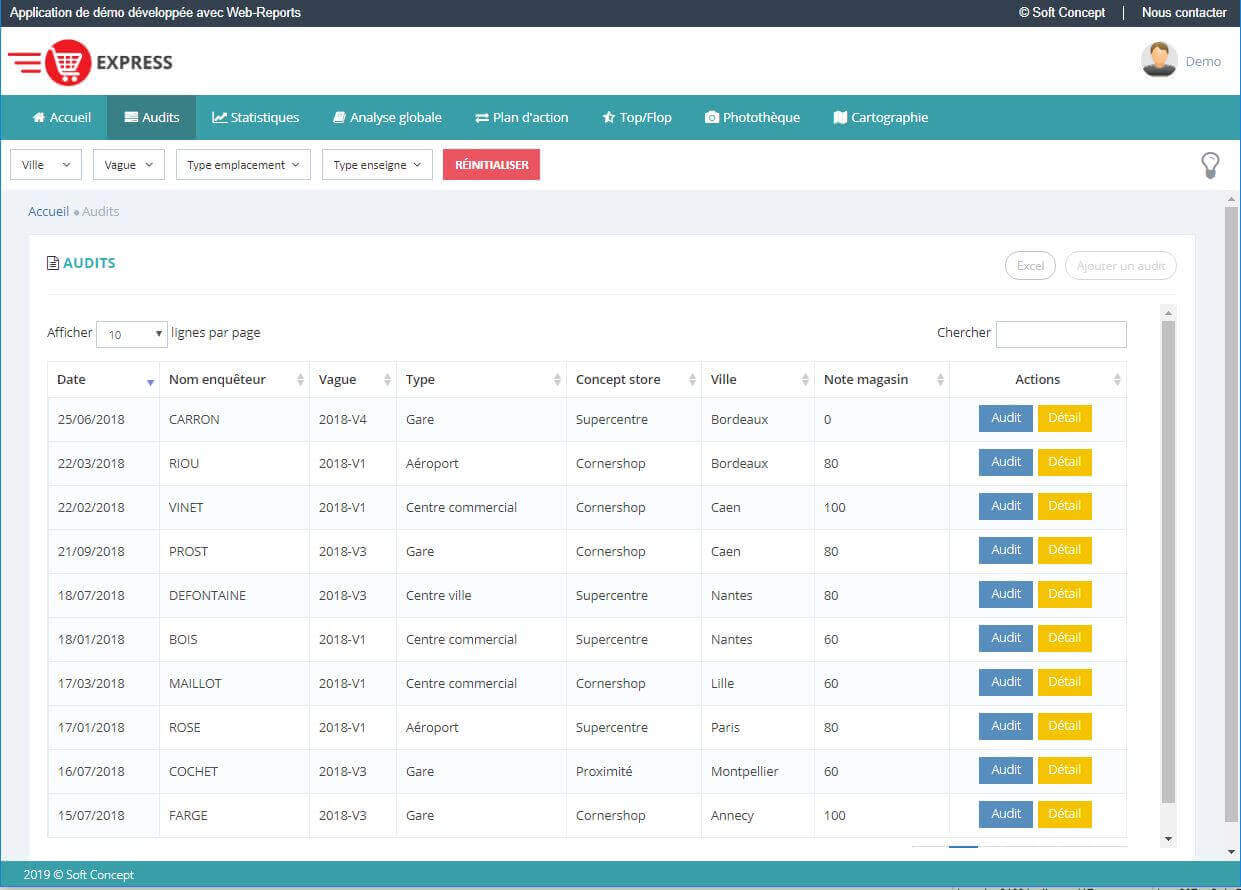View Détail for ROSE row

click(1065, 726)
